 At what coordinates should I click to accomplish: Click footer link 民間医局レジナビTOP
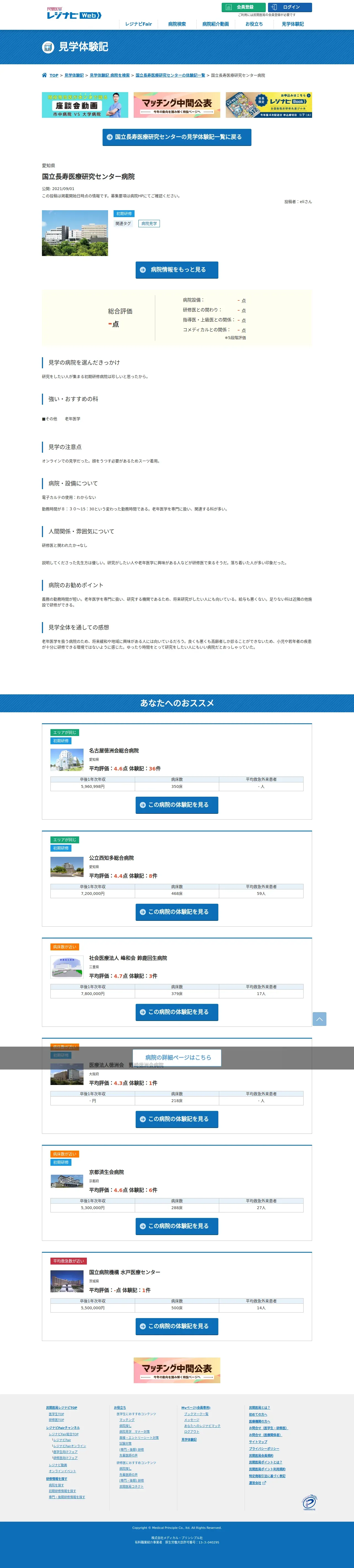pyautogui.click(x=61, y=1408)
